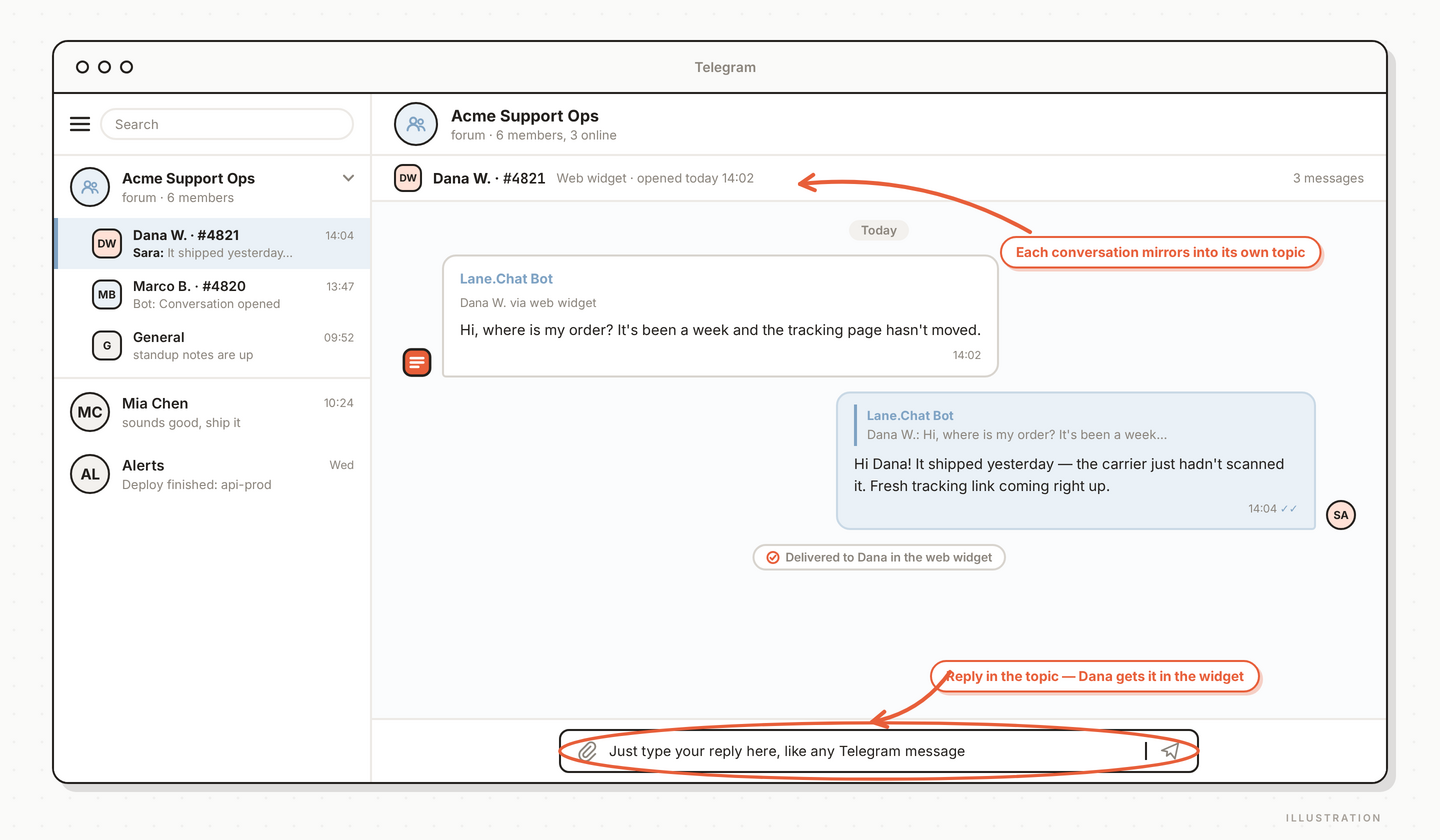Click the first window control circle in title bar
The height and width of the screenshot is (840, 1440).
click(x=82, y=67)
